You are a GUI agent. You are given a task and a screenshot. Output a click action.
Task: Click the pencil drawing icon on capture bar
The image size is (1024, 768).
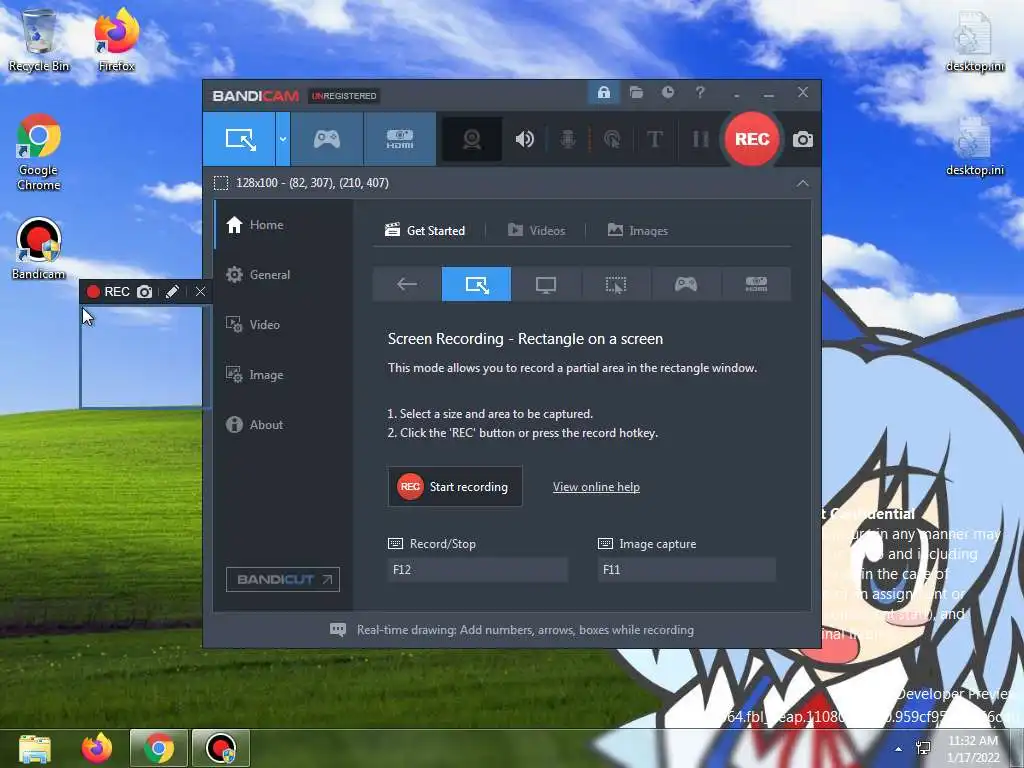click(172, 292)
